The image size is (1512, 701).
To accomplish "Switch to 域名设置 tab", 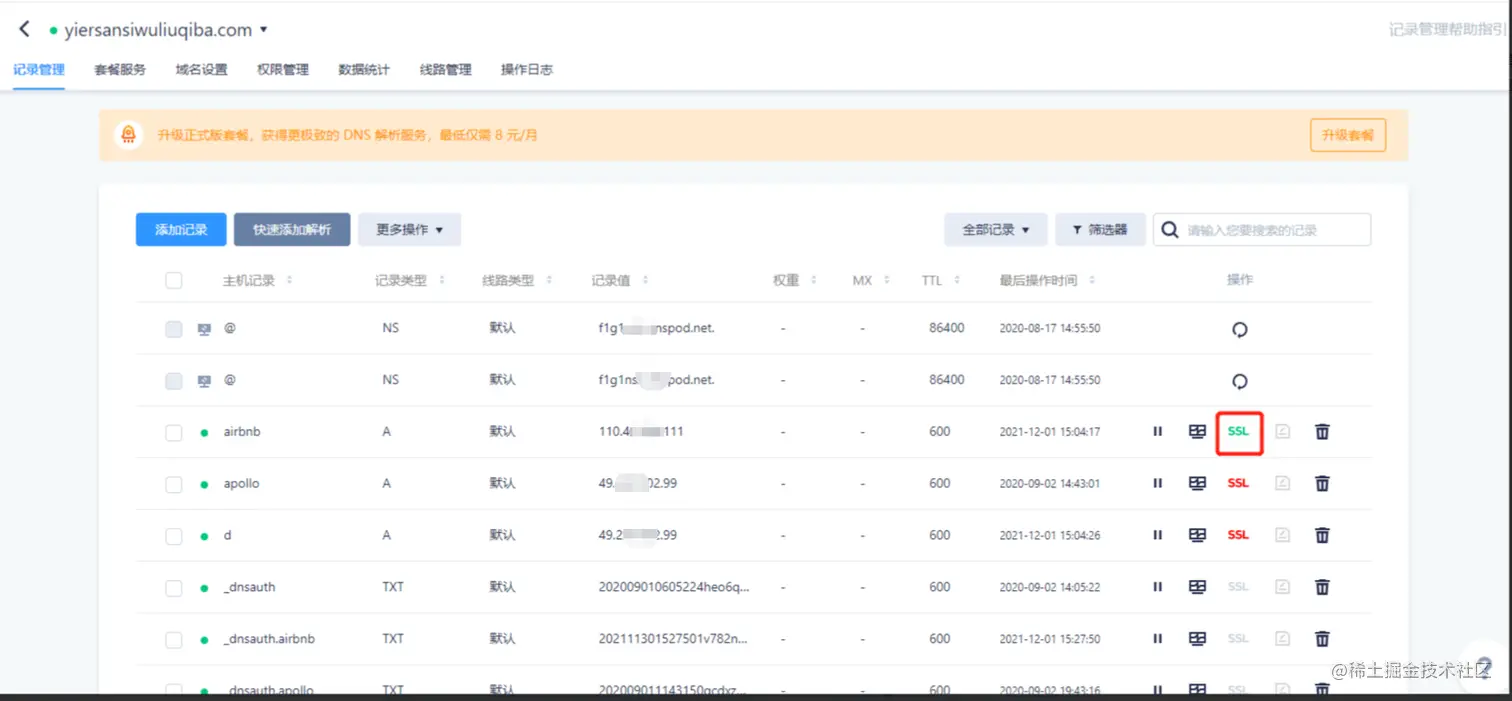I will coord(201,70).
